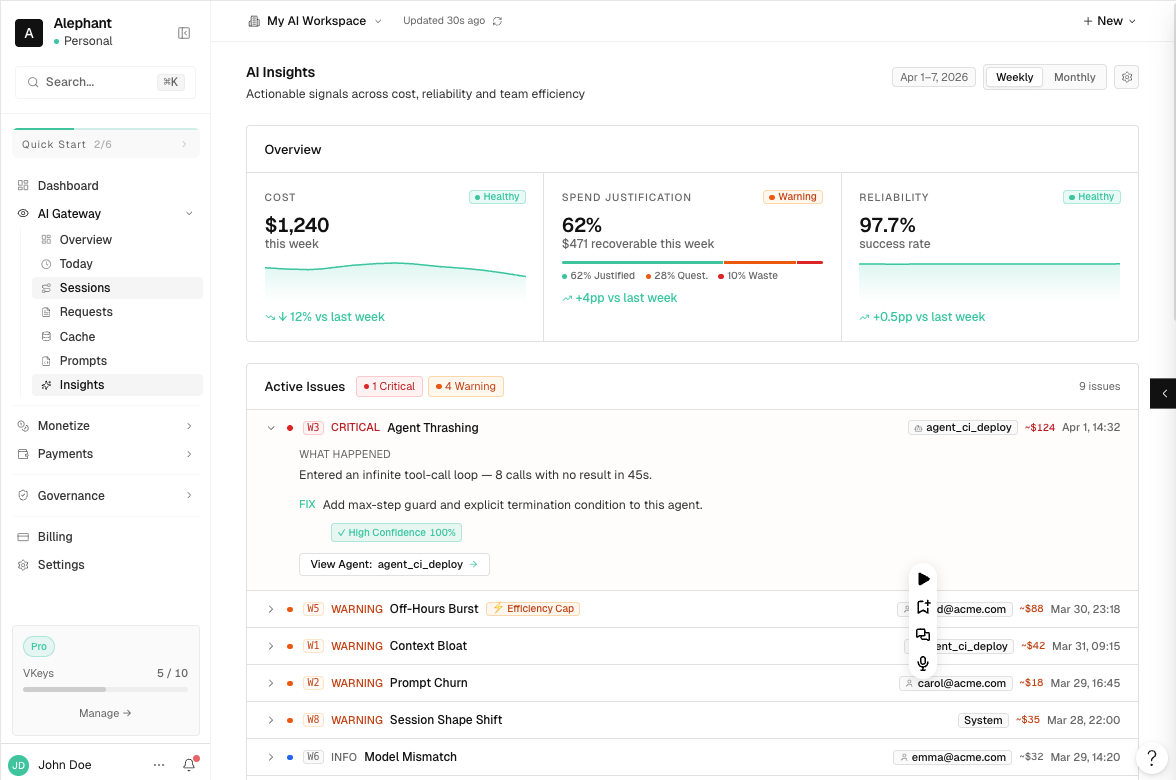Image resolution: width=1176 pixels, height=780 pixels.
Task: Open AI Insights settings gear
Action: pos(1126,77)
